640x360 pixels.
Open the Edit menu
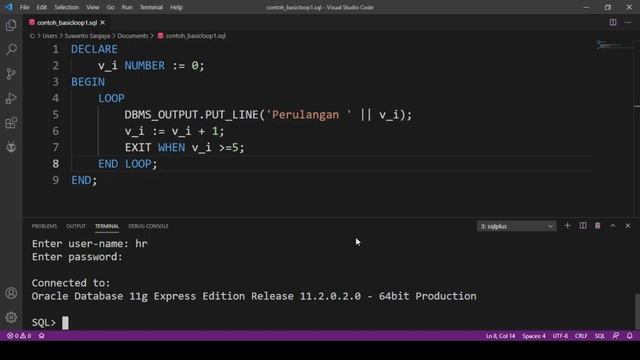(41, 7)
